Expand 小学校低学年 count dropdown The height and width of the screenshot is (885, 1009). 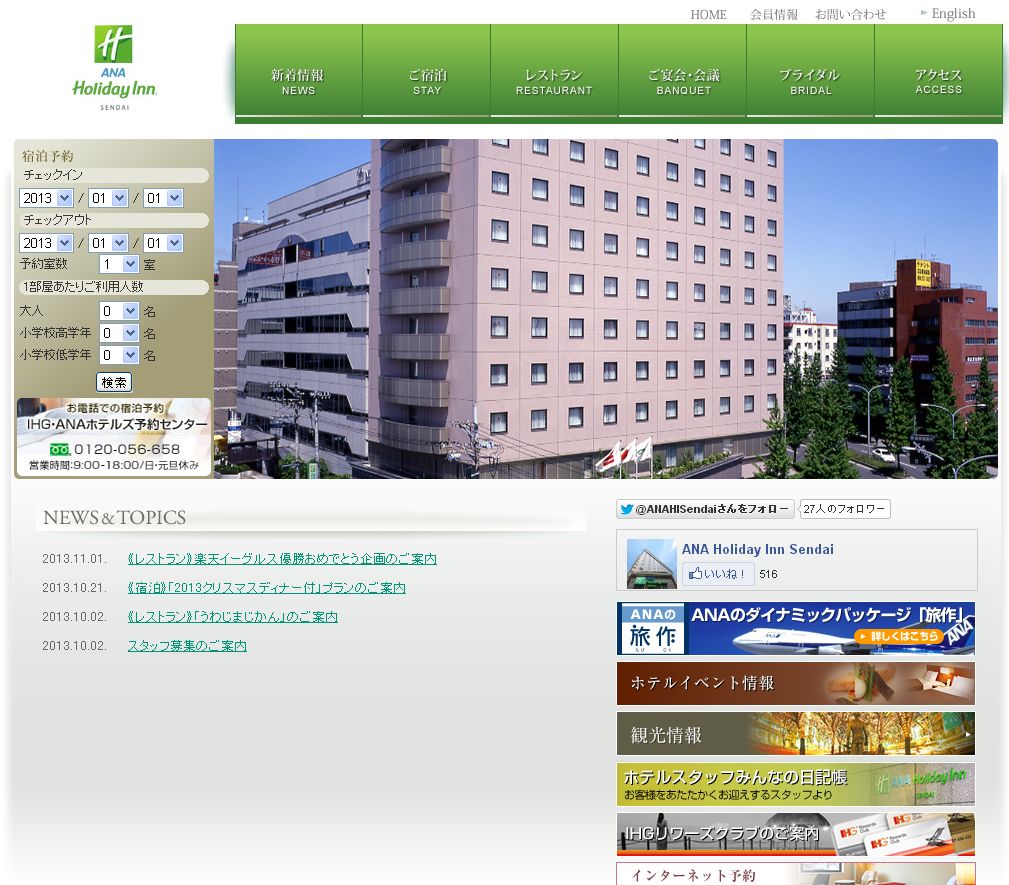[119, 355]
